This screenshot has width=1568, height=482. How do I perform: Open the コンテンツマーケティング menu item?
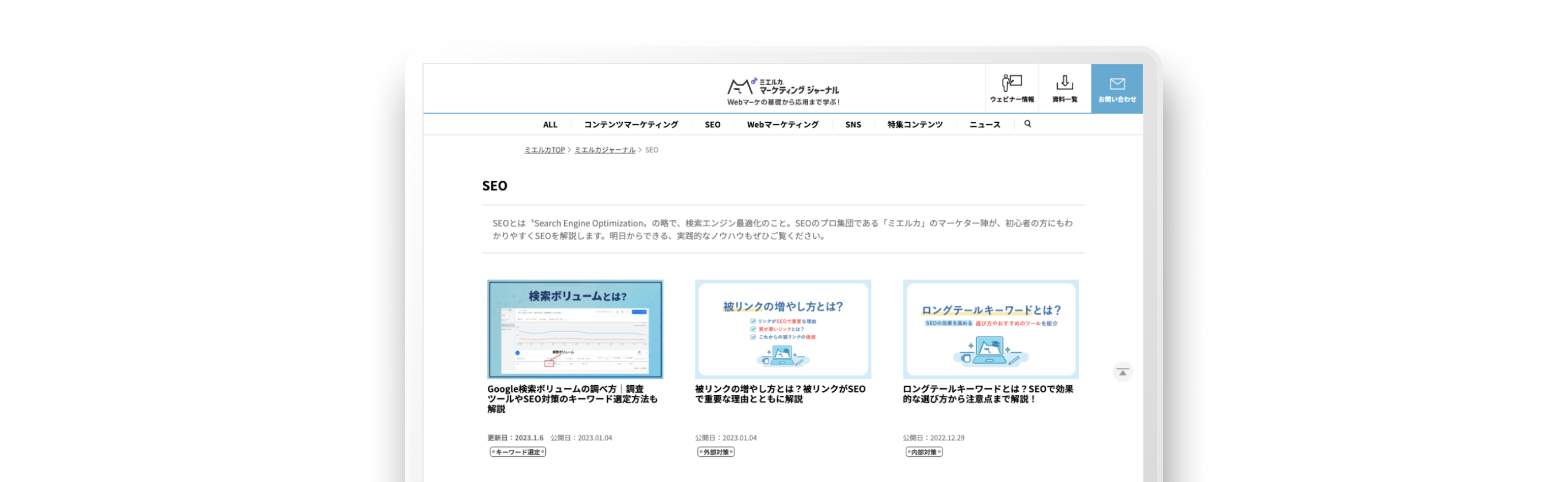[631, 125]
